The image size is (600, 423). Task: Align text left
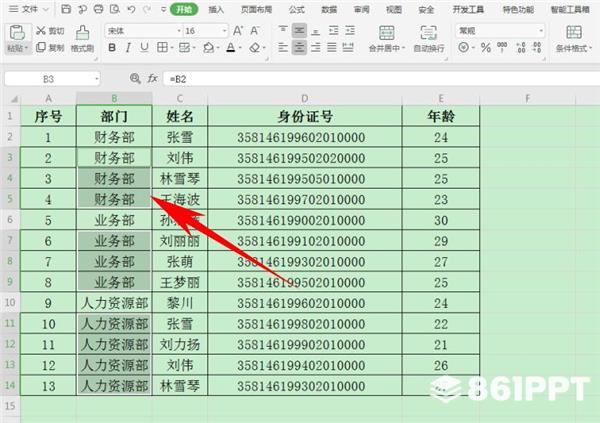pyautogui.click(x=283, y=47)
